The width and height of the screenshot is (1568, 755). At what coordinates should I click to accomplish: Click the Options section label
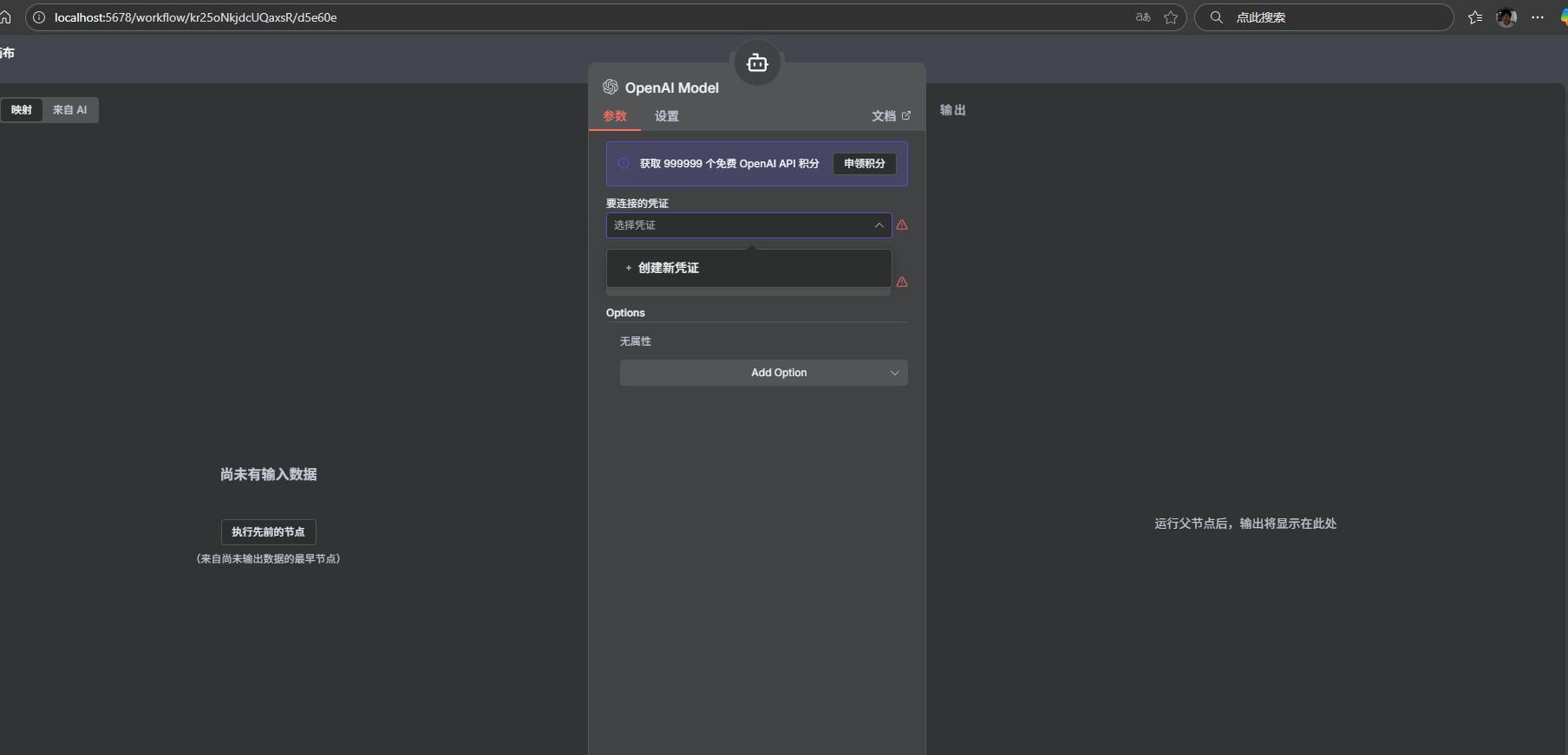click(625, 313)
